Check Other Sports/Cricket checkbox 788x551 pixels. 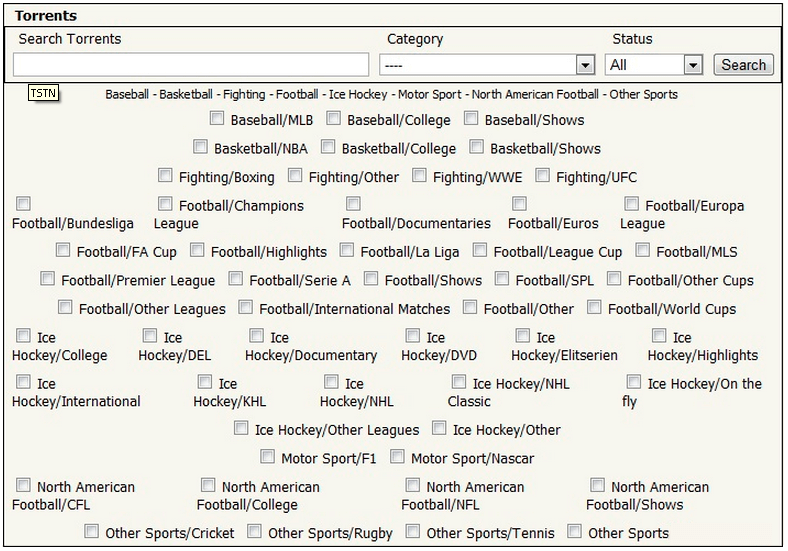point(91,531)
